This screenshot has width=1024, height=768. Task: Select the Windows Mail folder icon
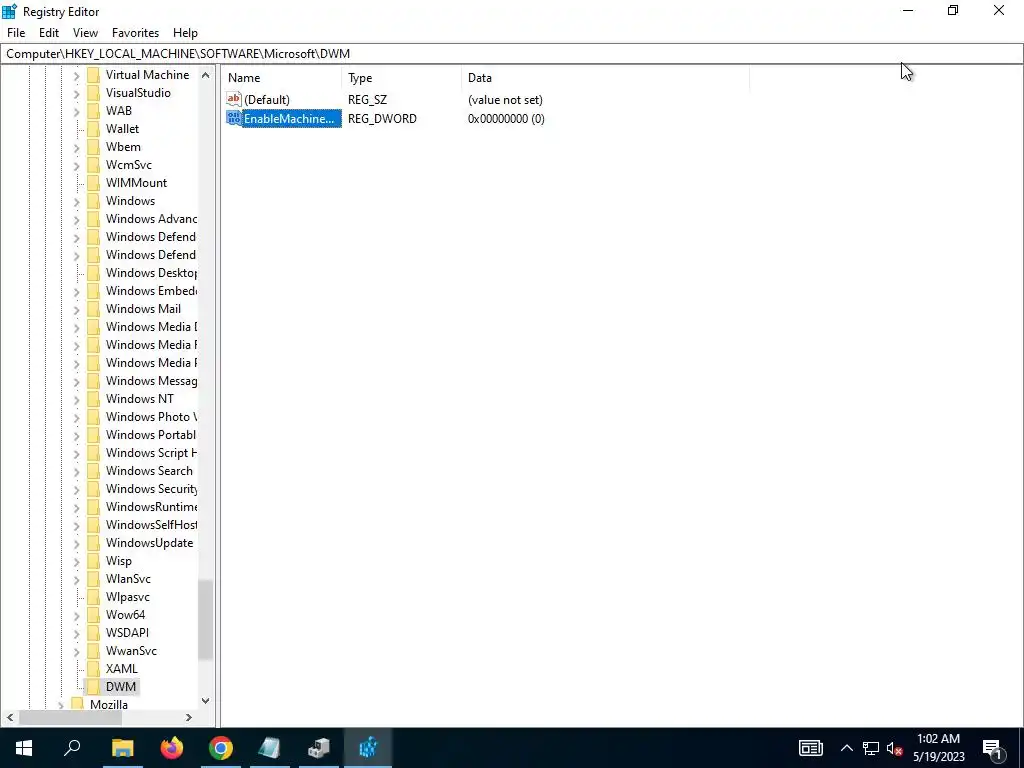(x=93, y=309)
